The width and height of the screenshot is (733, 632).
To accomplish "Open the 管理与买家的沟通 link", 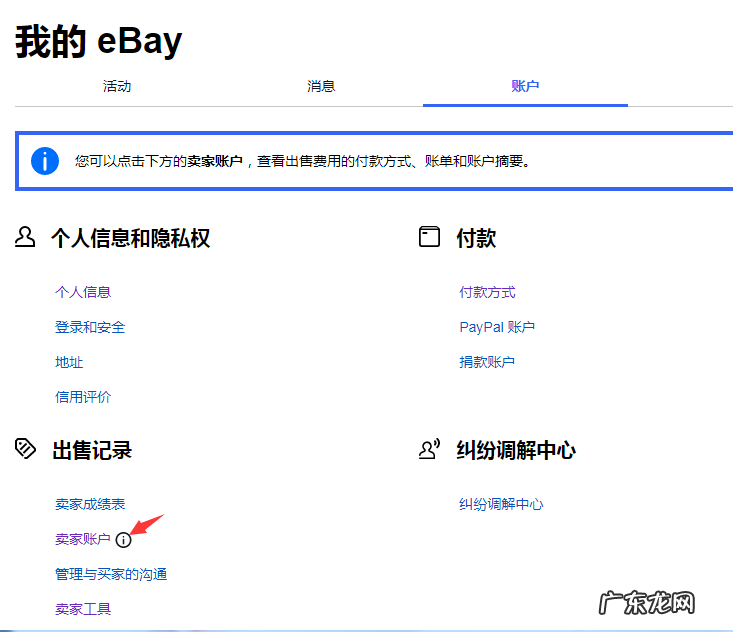I will (x=111, y=575).
